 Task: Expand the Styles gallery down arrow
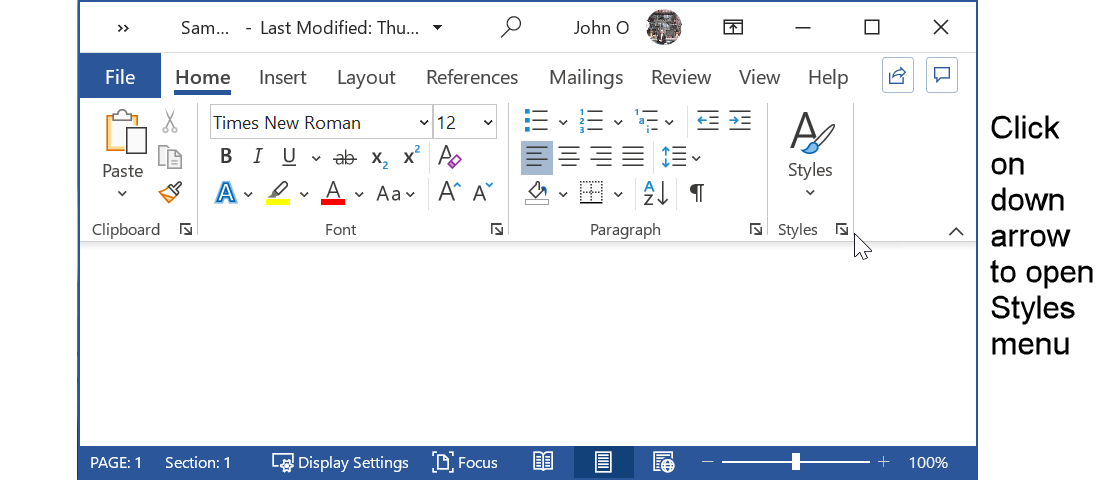[x=810, y=193]
